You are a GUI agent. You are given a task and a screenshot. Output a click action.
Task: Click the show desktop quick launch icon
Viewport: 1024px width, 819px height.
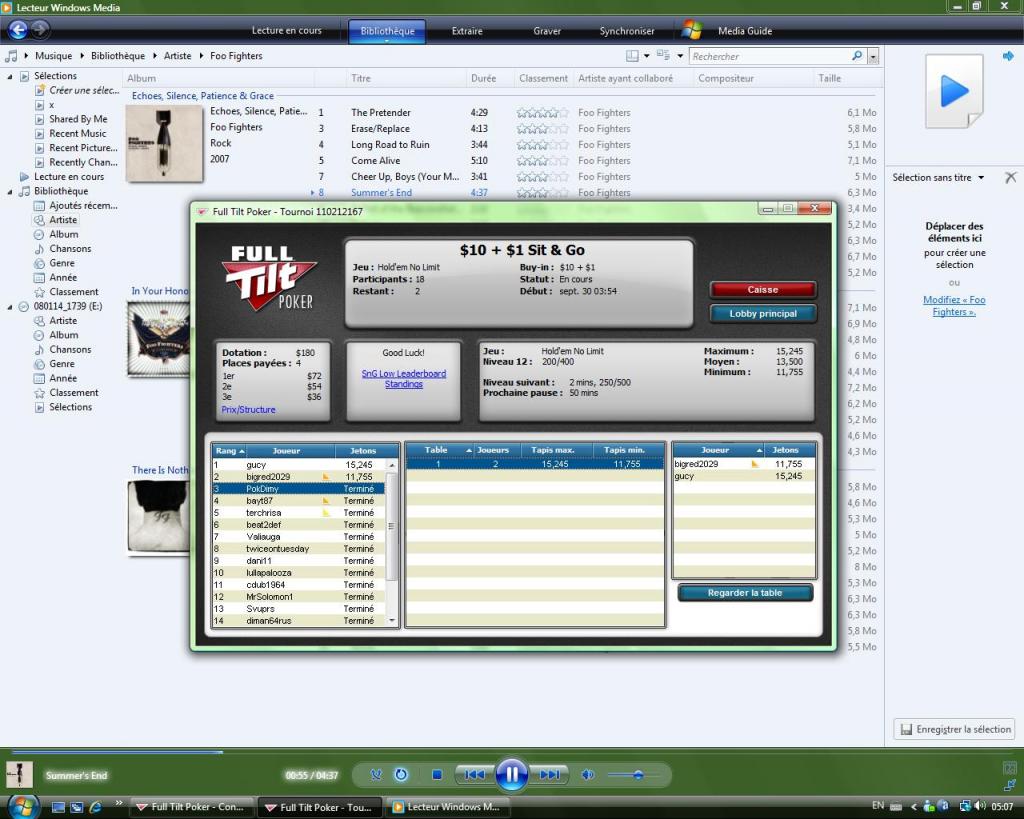(x=58, y=807)
